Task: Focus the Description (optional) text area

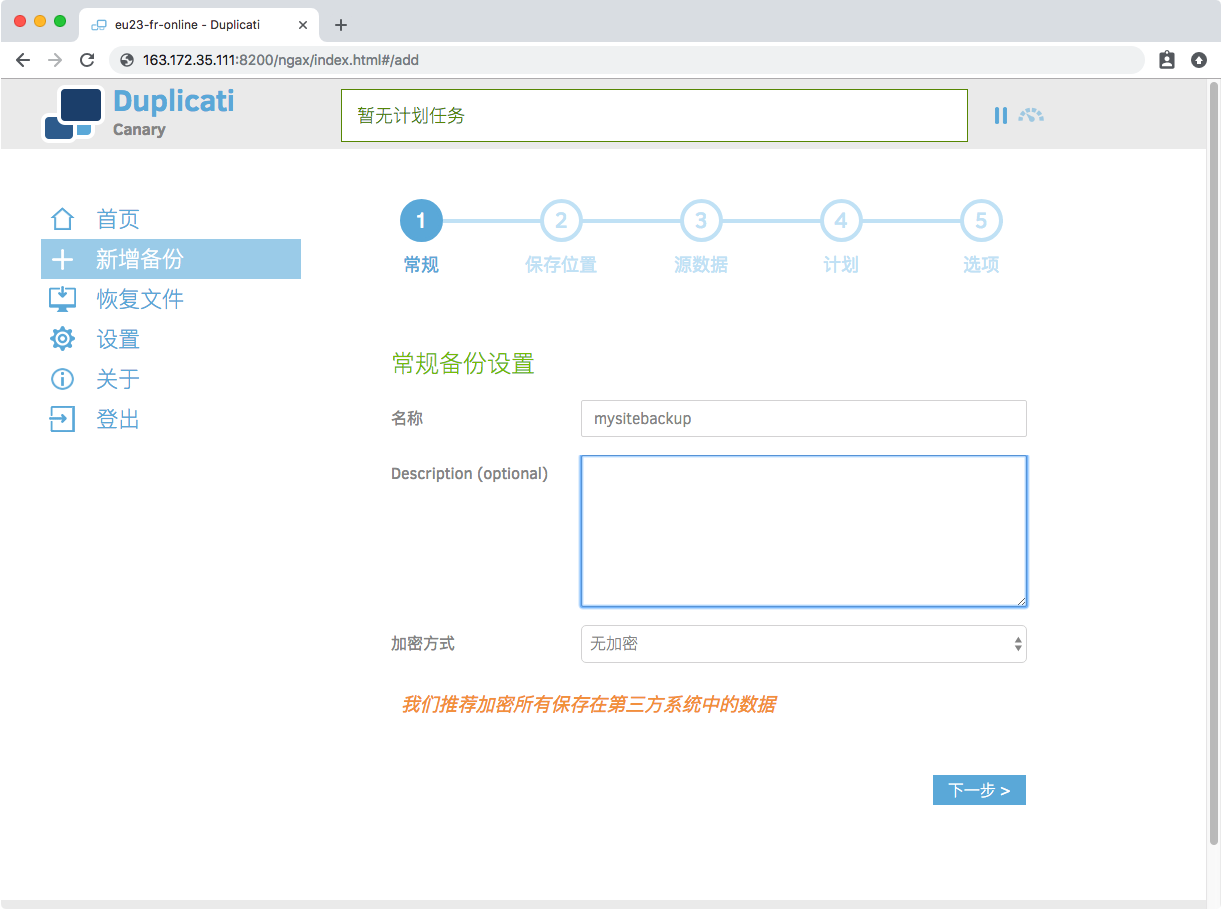Action: point(803,531)
